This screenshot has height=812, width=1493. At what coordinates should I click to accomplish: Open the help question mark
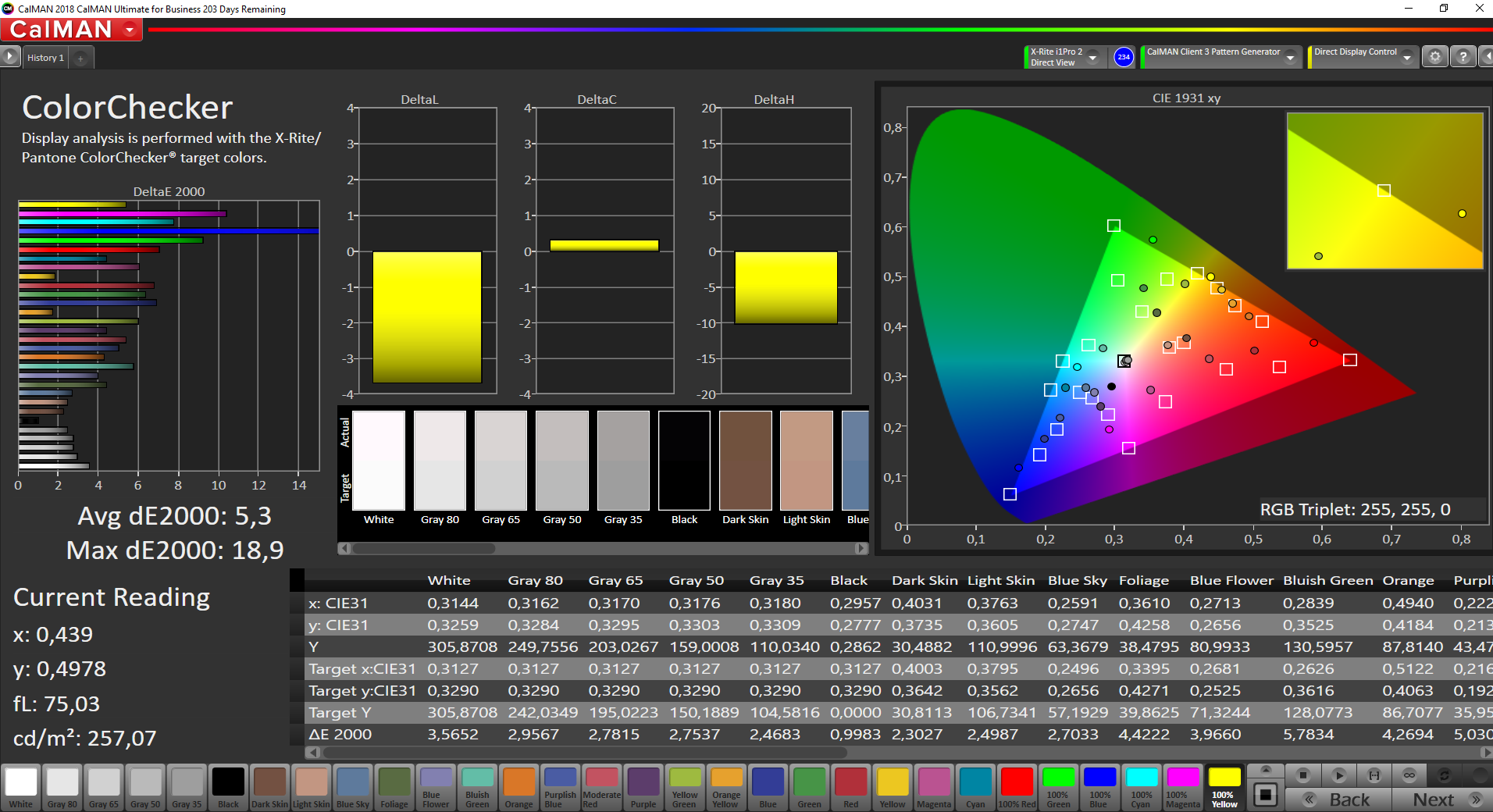tap(1463, 57)
